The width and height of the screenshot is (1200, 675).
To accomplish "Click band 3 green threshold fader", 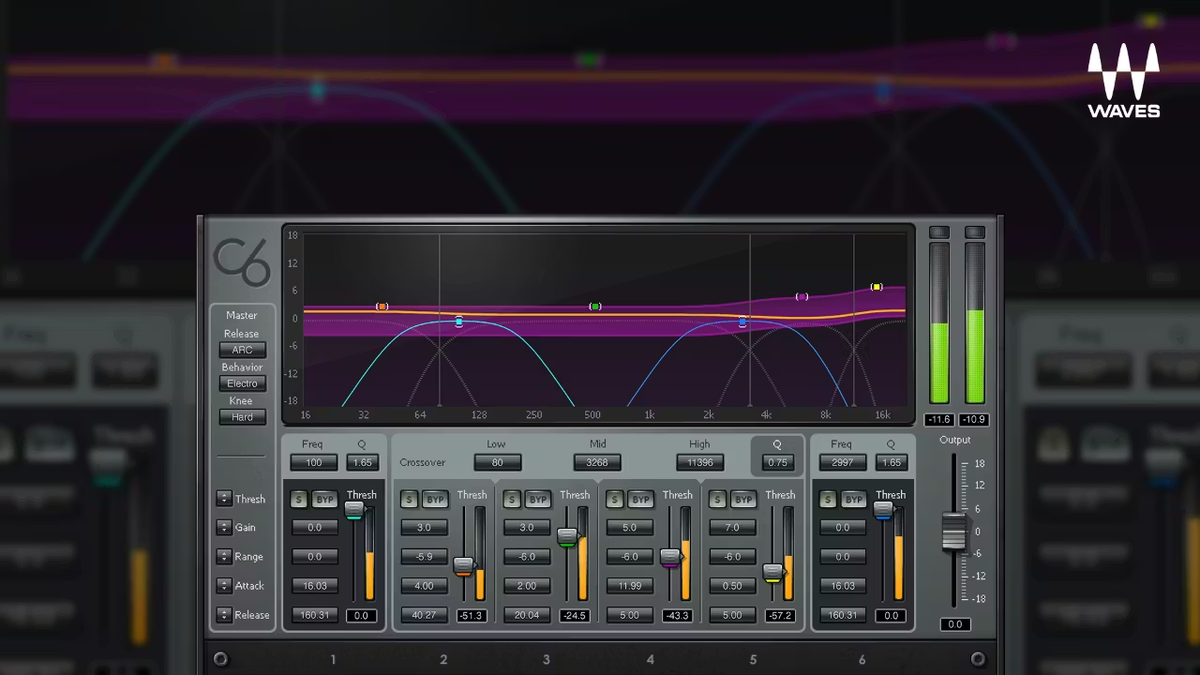I will point(567,538).
